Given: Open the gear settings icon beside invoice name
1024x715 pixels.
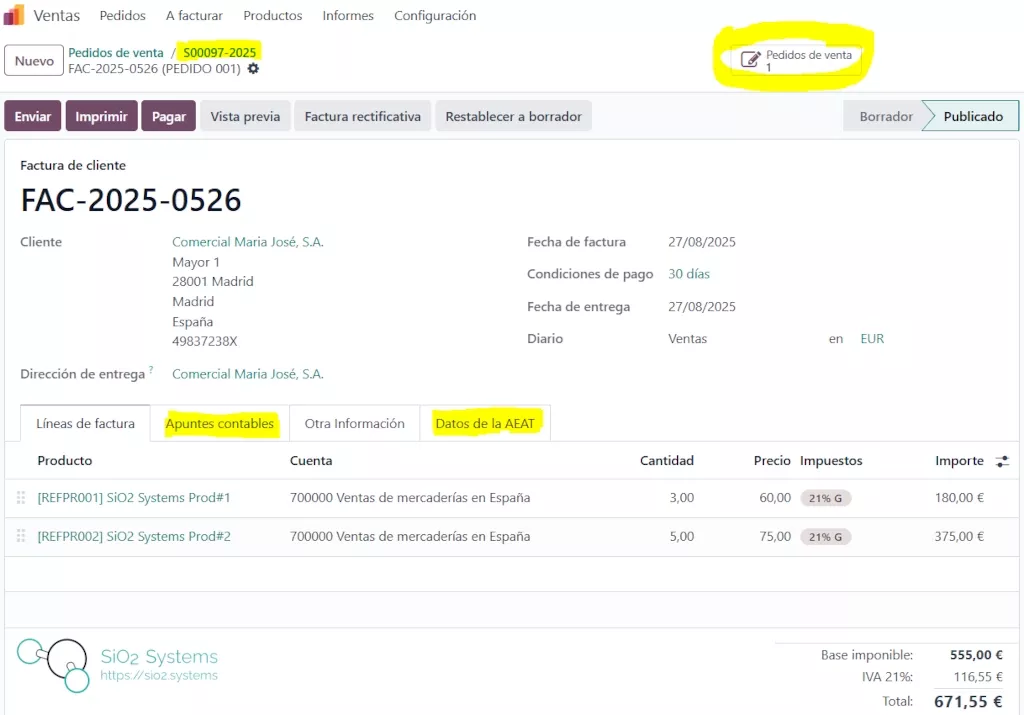Looking at the screenshot, I should (x=253, y=69).
